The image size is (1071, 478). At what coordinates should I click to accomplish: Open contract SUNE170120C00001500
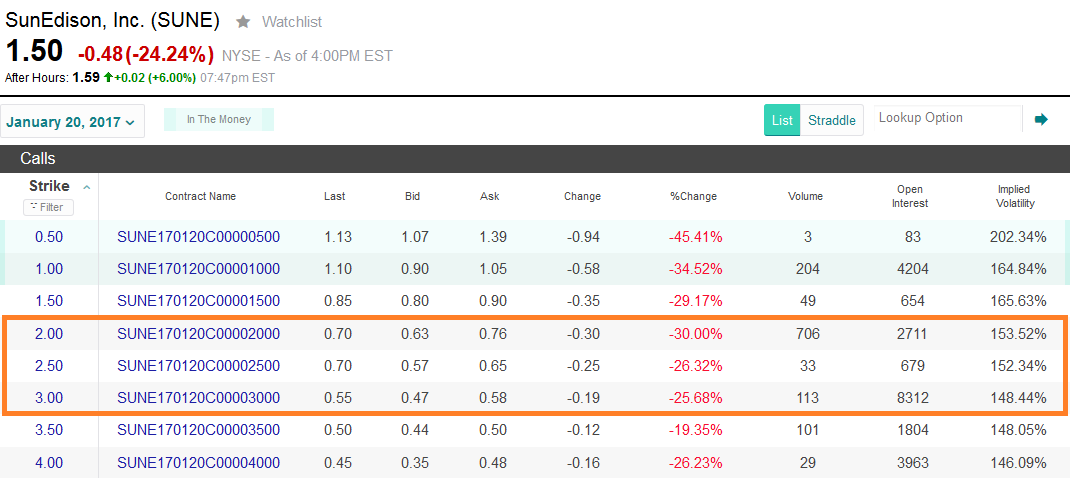(199, 301)
